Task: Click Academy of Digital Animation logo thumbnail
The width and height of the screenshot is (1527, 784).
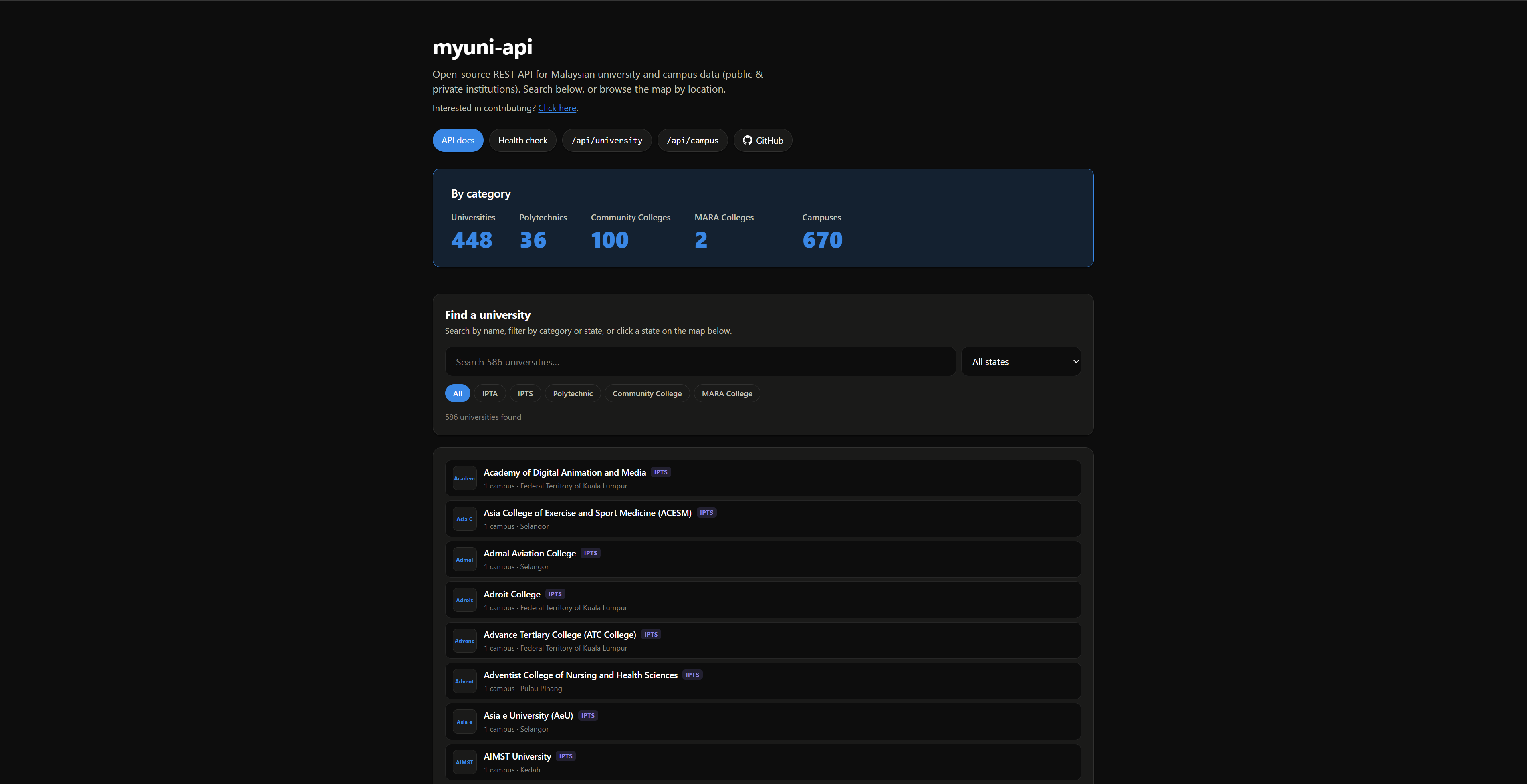Action: (x=464, y=478)
